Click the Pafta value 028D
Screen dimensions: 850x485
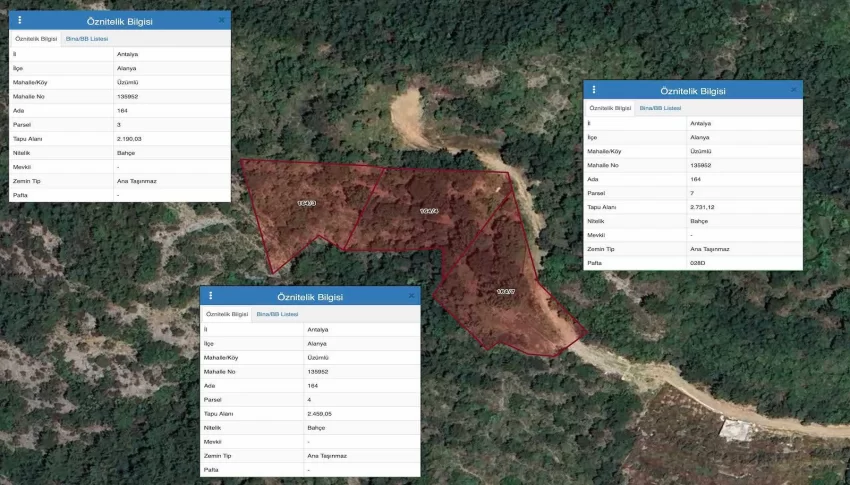tap(698, 263)
